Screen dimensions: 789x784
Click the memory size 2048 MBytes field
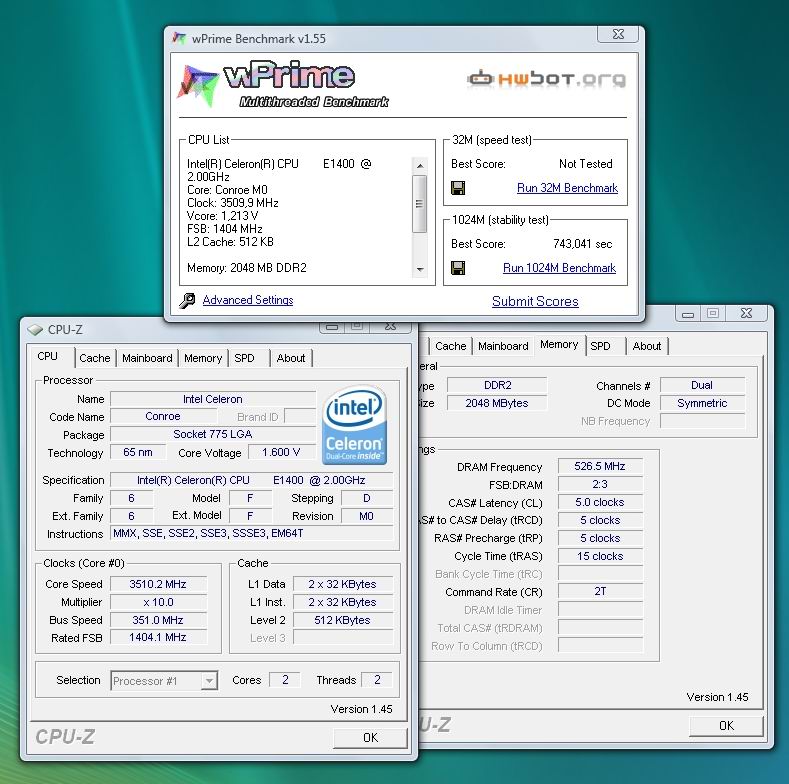tap(497, 404)
